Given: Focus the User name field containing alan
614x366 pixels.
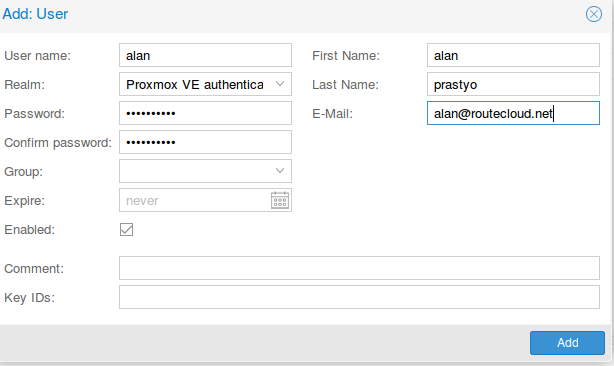Looking at the screenshot, I should (205, 55).
